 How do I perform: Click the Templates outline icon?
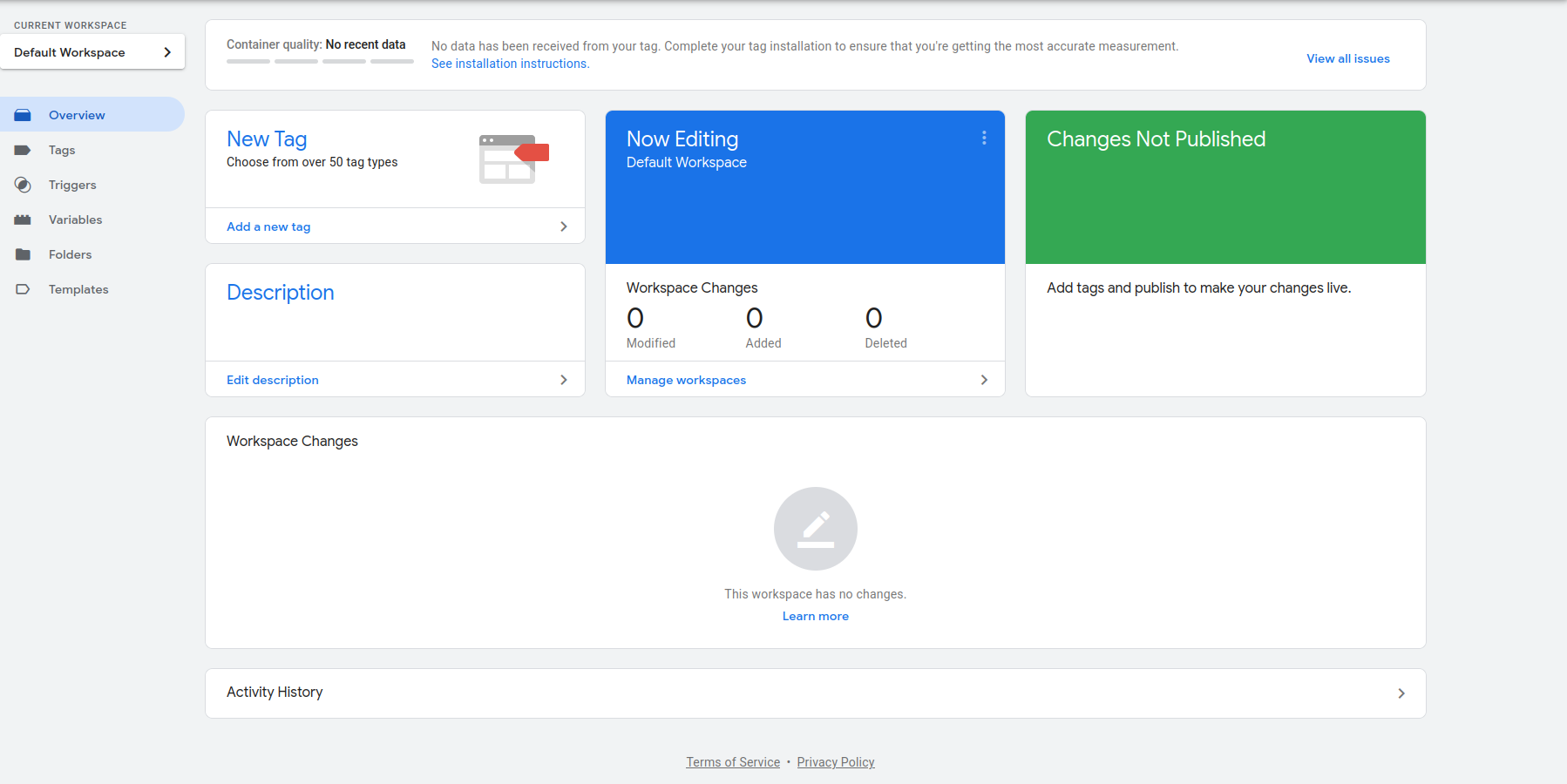[x=23, y=289]
